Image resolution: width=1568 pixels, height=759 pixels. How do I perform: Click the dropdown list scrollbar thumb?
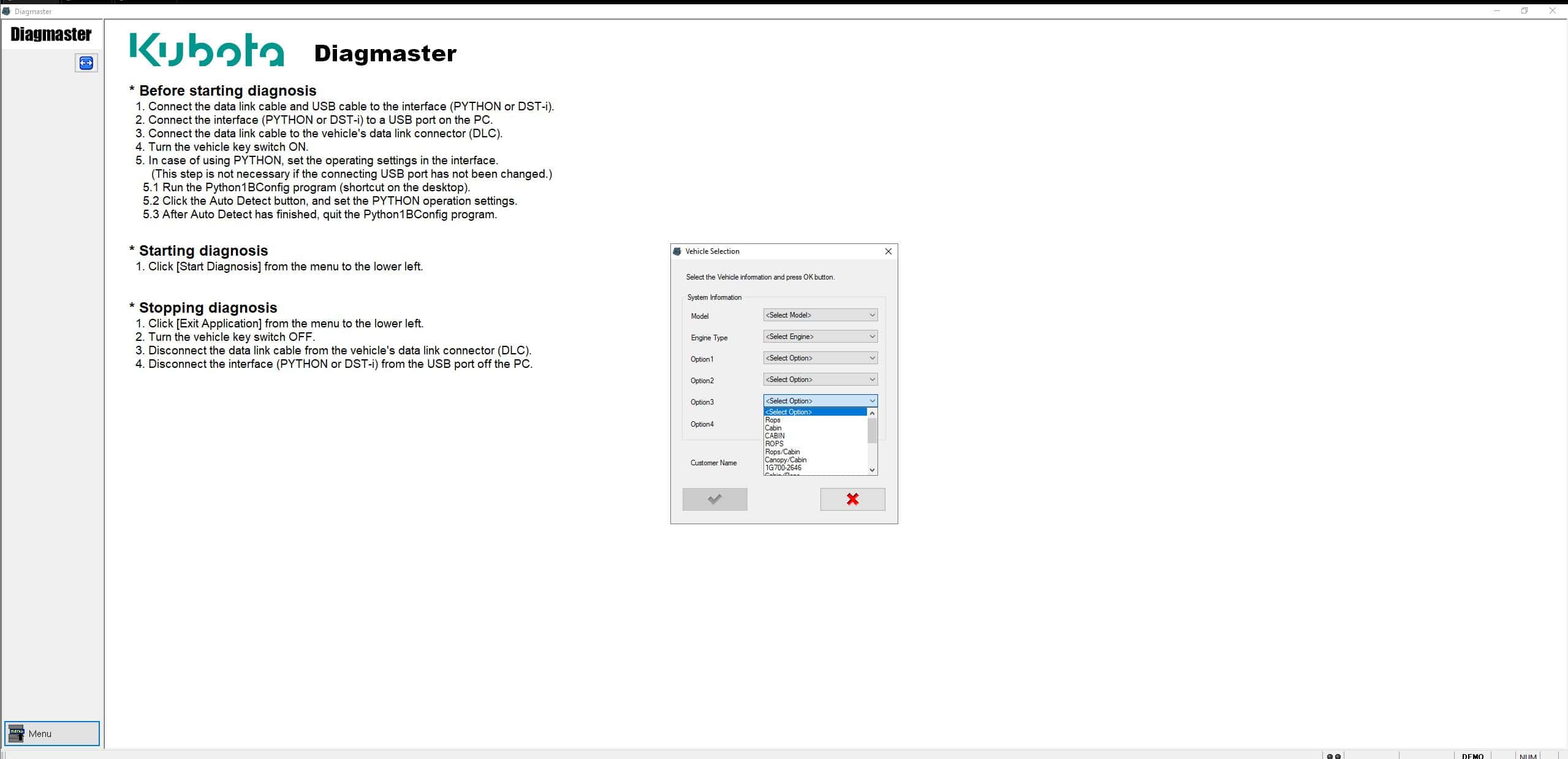[873, 430]
